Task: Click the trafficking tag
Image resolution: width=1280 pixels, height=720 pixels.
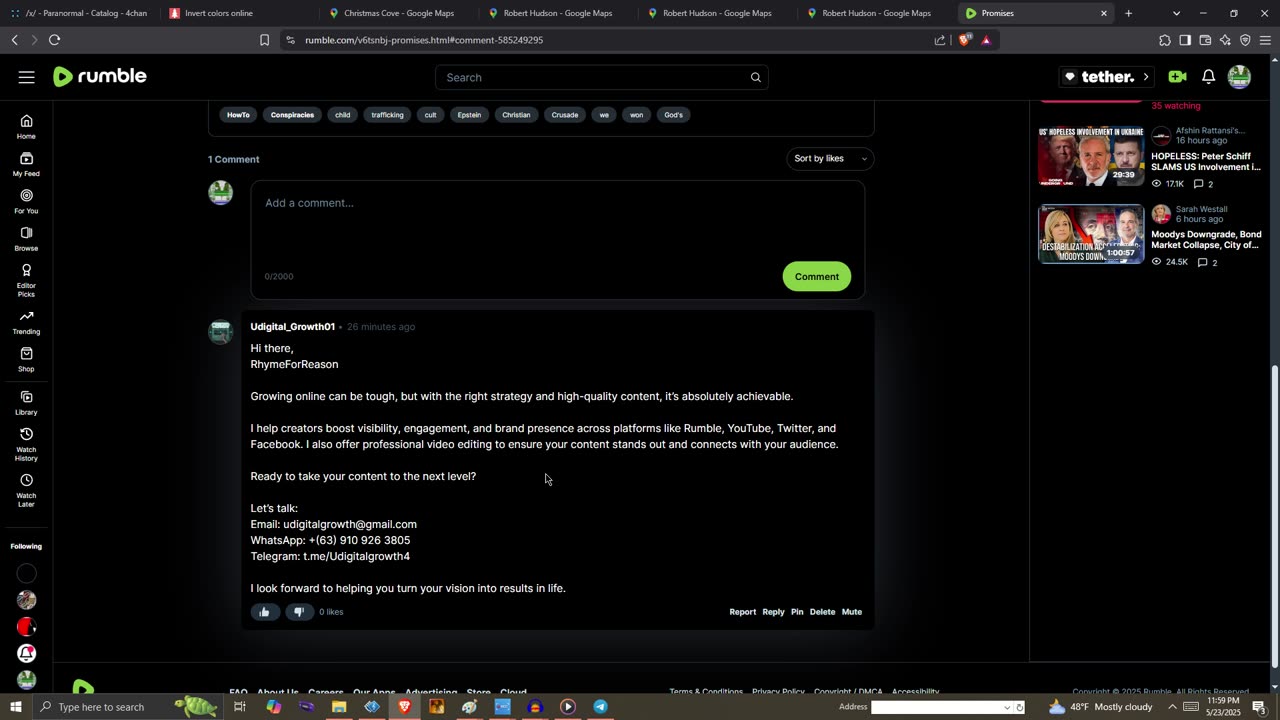Action: [387, 115]
